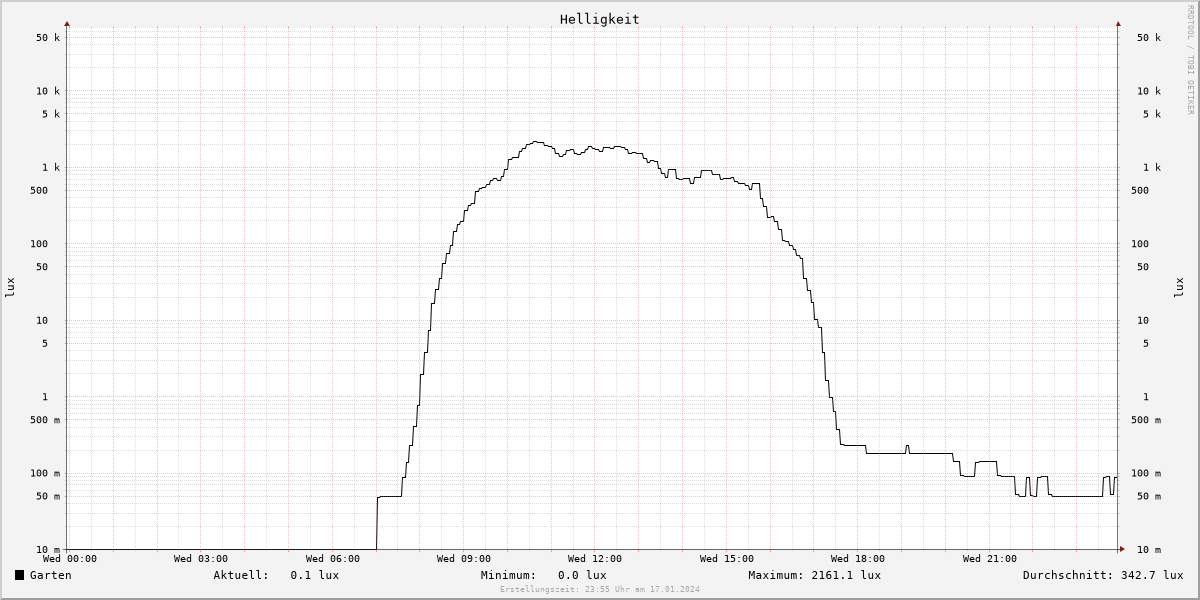This screenshot has width=1200, height=600.
Task: Click the "Wed 09:00" time axis label
Action: [464, 559]
